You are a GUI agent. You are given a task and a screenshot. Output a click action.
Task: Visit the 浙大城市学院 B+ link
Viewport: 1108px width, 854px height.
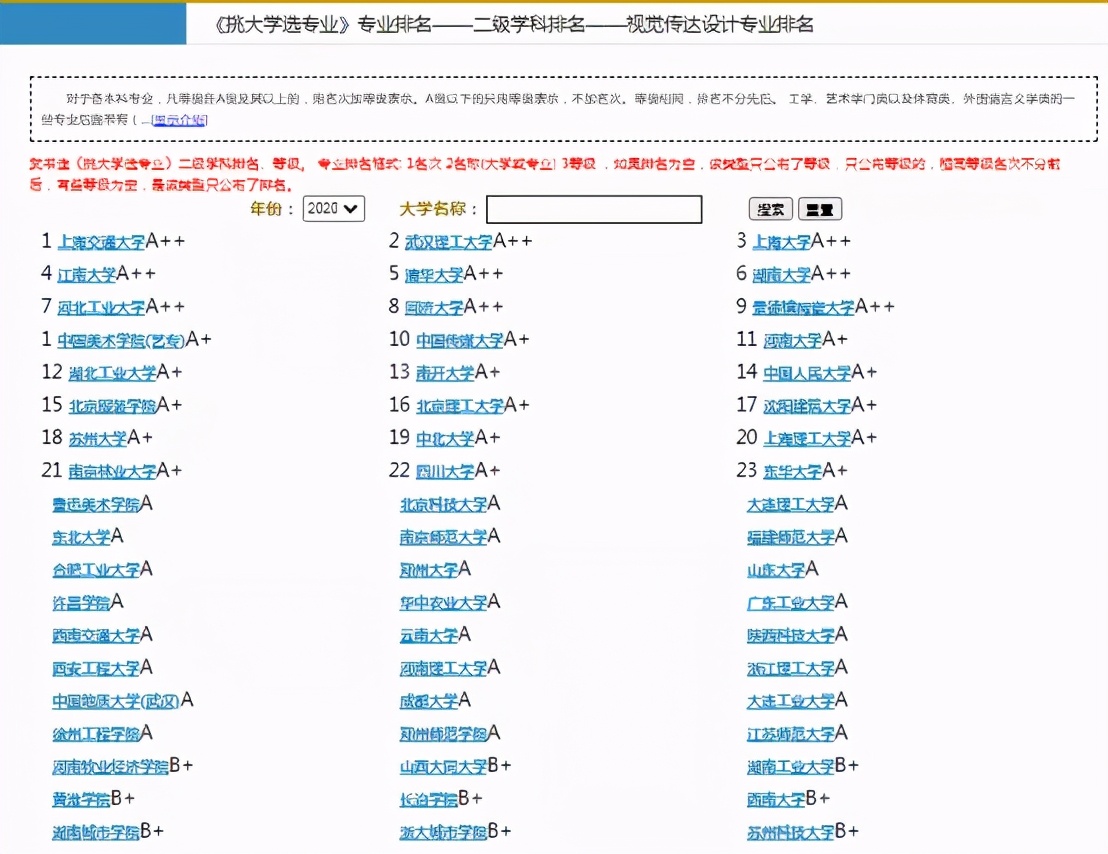coord(443,831)
